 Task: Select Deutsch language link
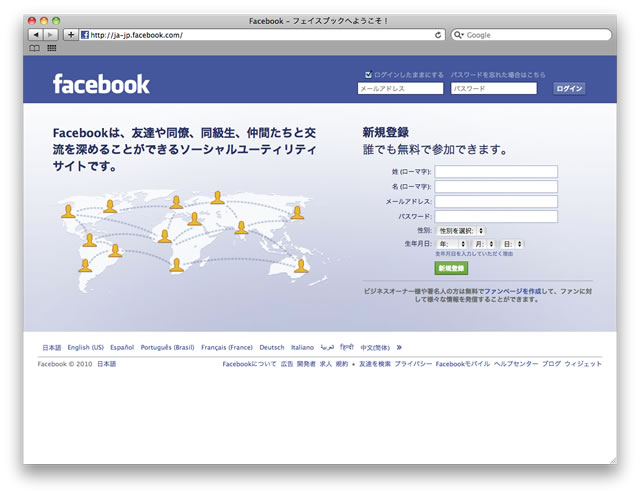[x=272, y=347]
